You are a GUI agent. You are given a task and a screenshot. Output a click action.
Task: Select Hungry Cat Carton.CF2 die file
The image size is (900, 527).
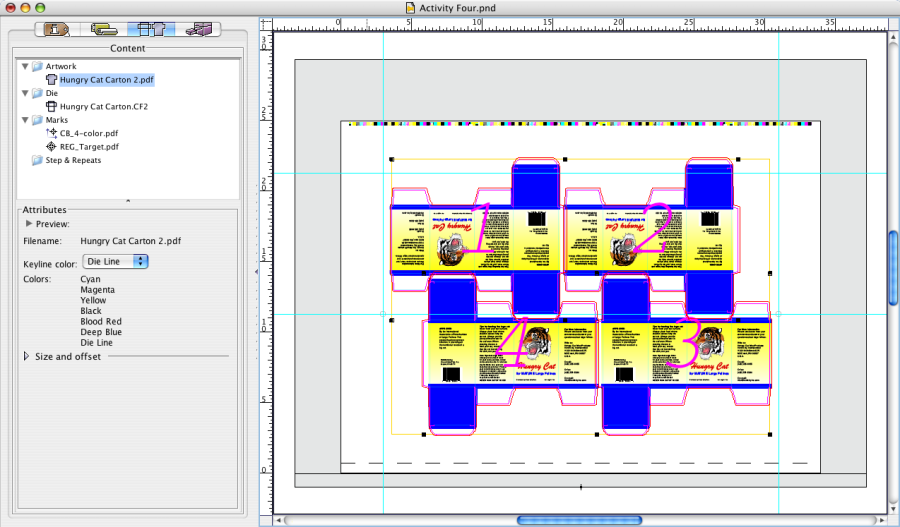pos(104,106)
